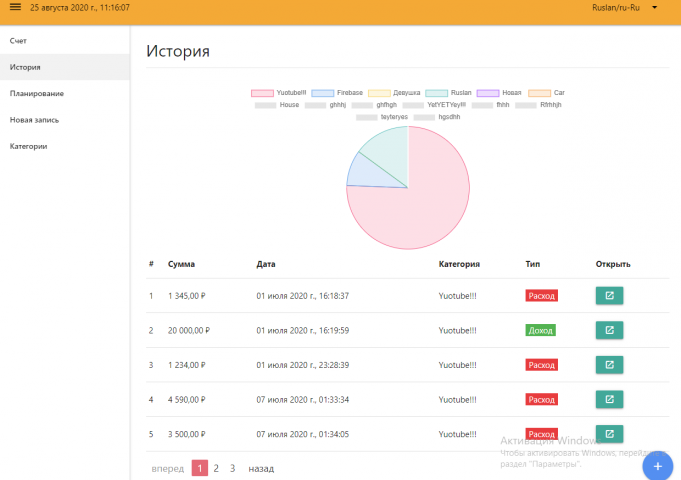Open the 3 500,00 ₽ record icon
The width and height of the screenshot is (681, 480).
point(609,434)
